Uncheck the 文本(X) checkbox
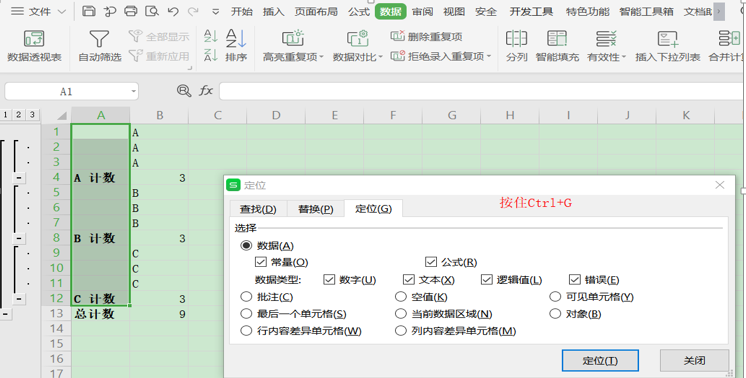 [x=409, y=280]
